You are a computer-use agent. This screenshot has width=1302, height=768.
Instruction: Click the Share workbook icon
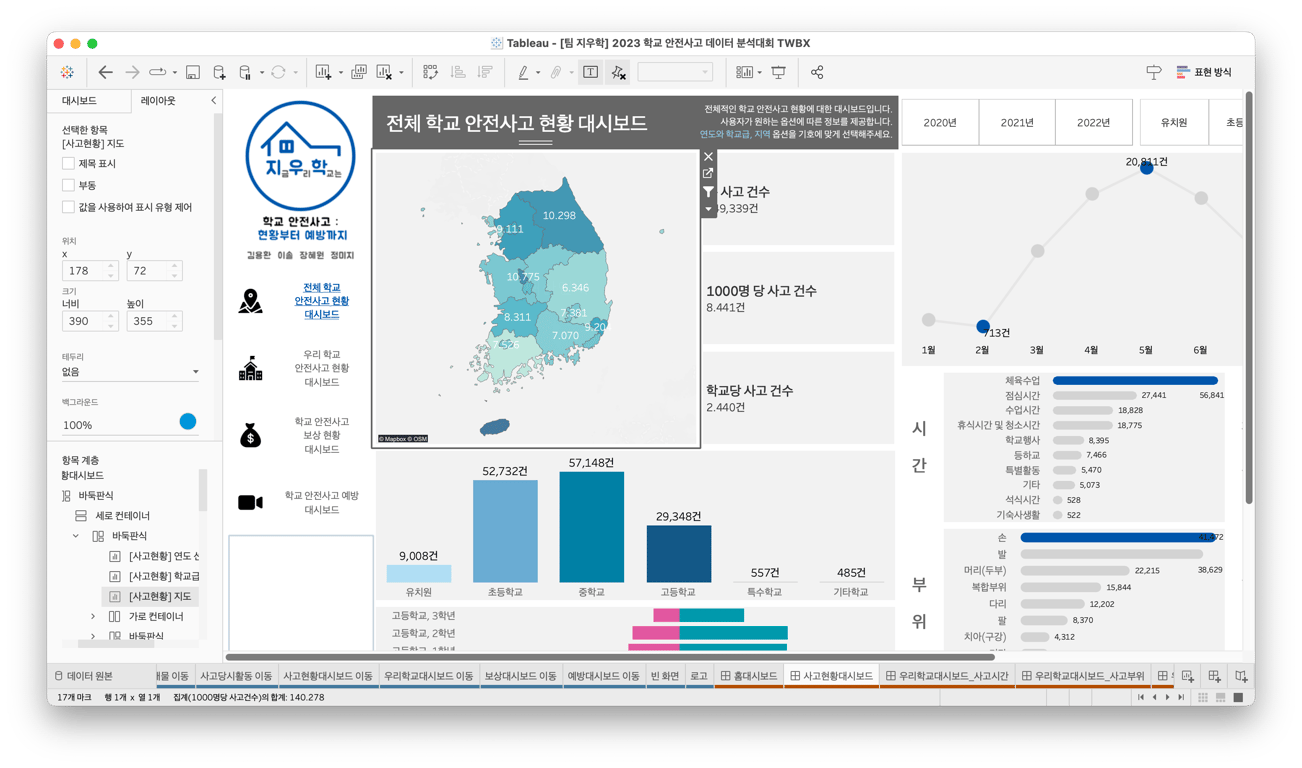click(818, 72)
